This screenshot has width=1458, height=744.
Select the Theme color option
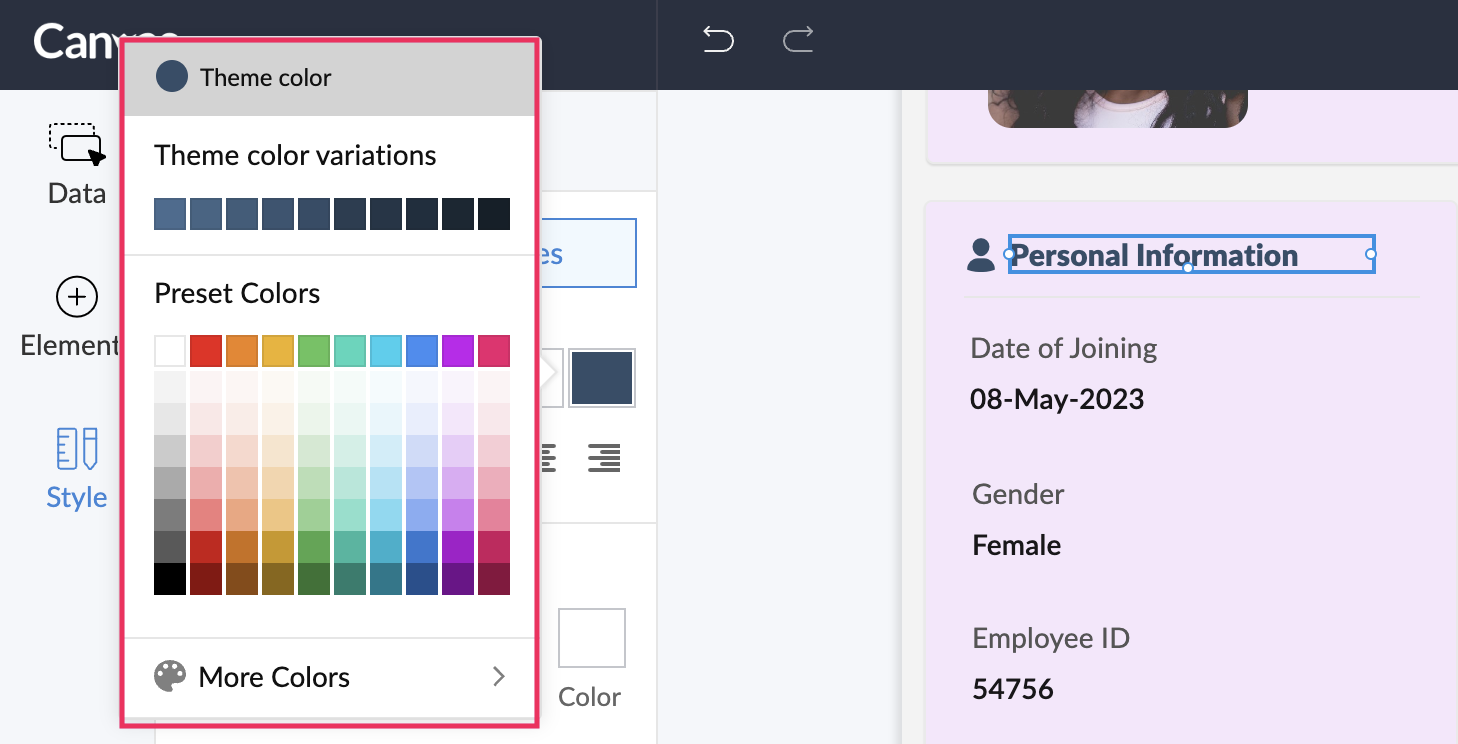(x=329, y=78)
